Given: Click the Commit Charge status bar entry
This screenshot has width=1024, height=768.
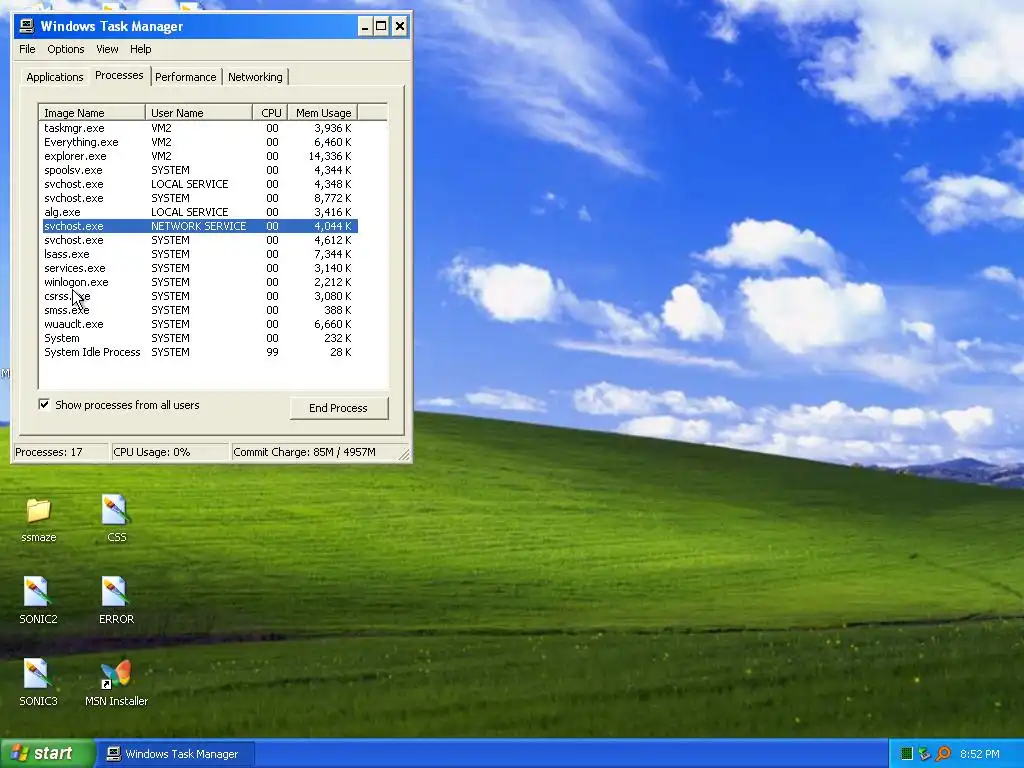Looking at the screenshot, I should coord(315,452).
